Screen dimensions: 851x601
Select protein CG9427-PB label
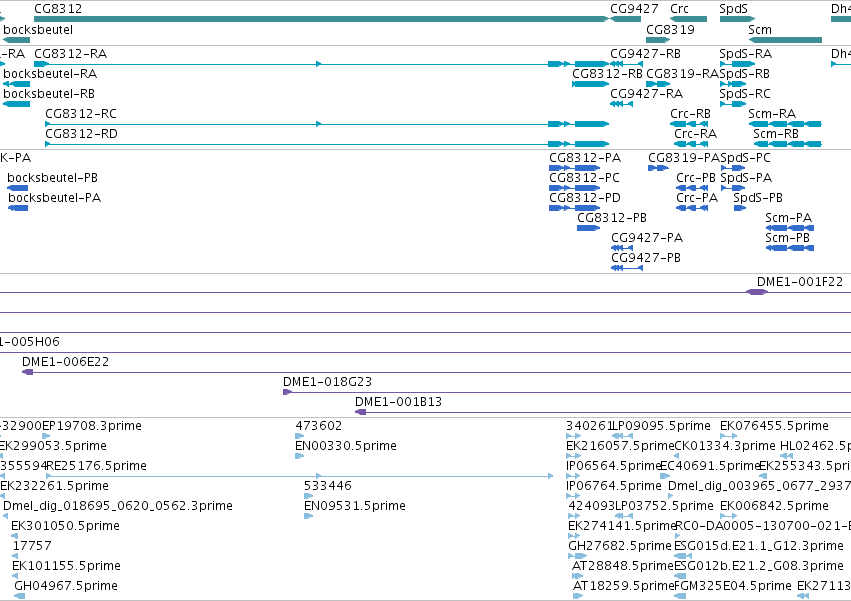[646, 258]
